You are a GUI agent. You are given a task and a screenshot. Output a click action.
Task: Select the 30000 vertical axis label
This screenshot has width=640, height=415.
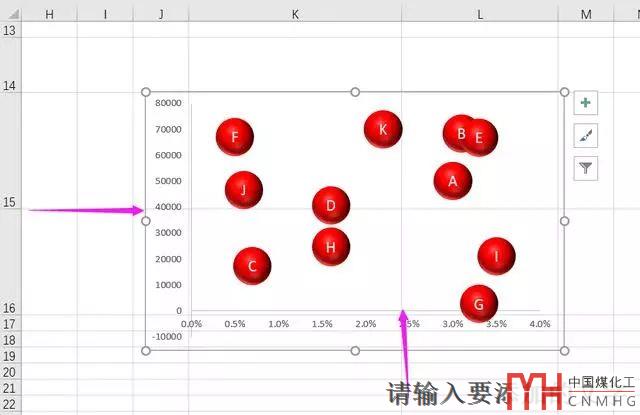168,233
